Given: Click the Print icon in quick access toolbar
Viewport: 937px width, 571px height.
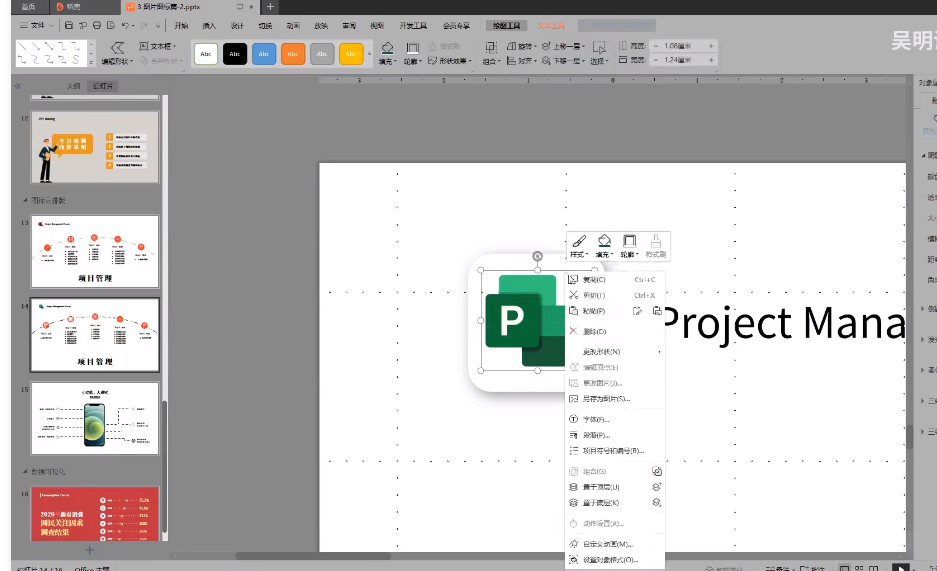Looking at the screenshot, I should tap(97, 25).
